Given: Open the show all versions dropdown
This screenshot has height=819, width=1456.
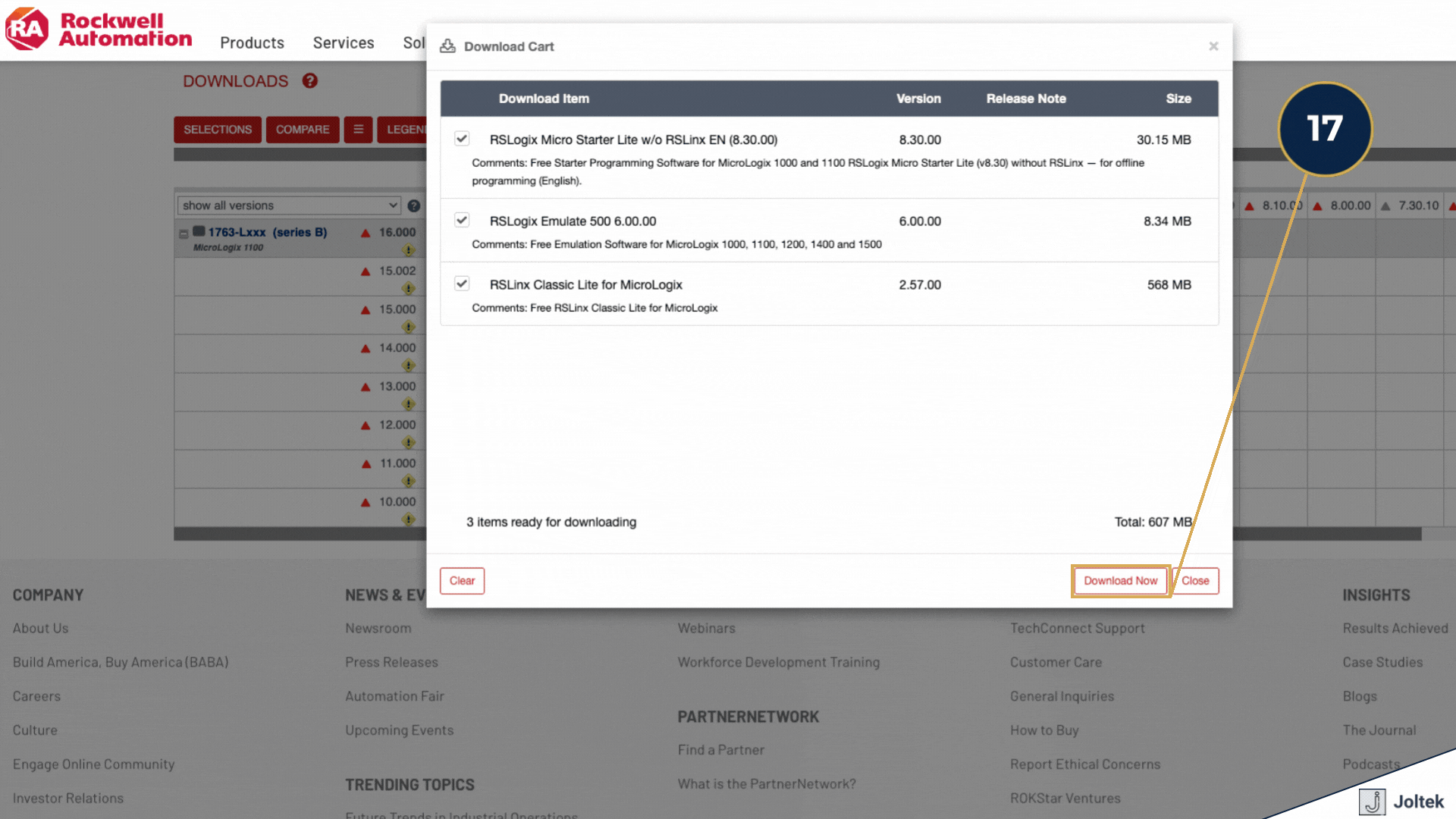Looking at the screenshot, I should tap(288, 205).
